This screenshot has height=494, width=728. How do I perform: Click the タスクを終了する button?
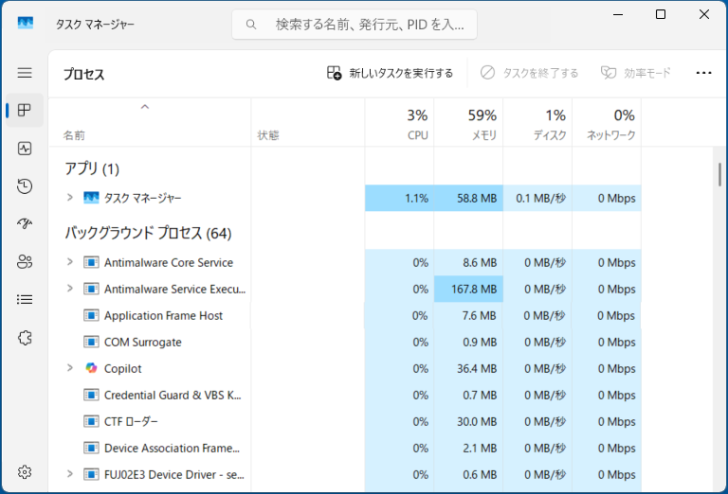(x=529, y=73)
